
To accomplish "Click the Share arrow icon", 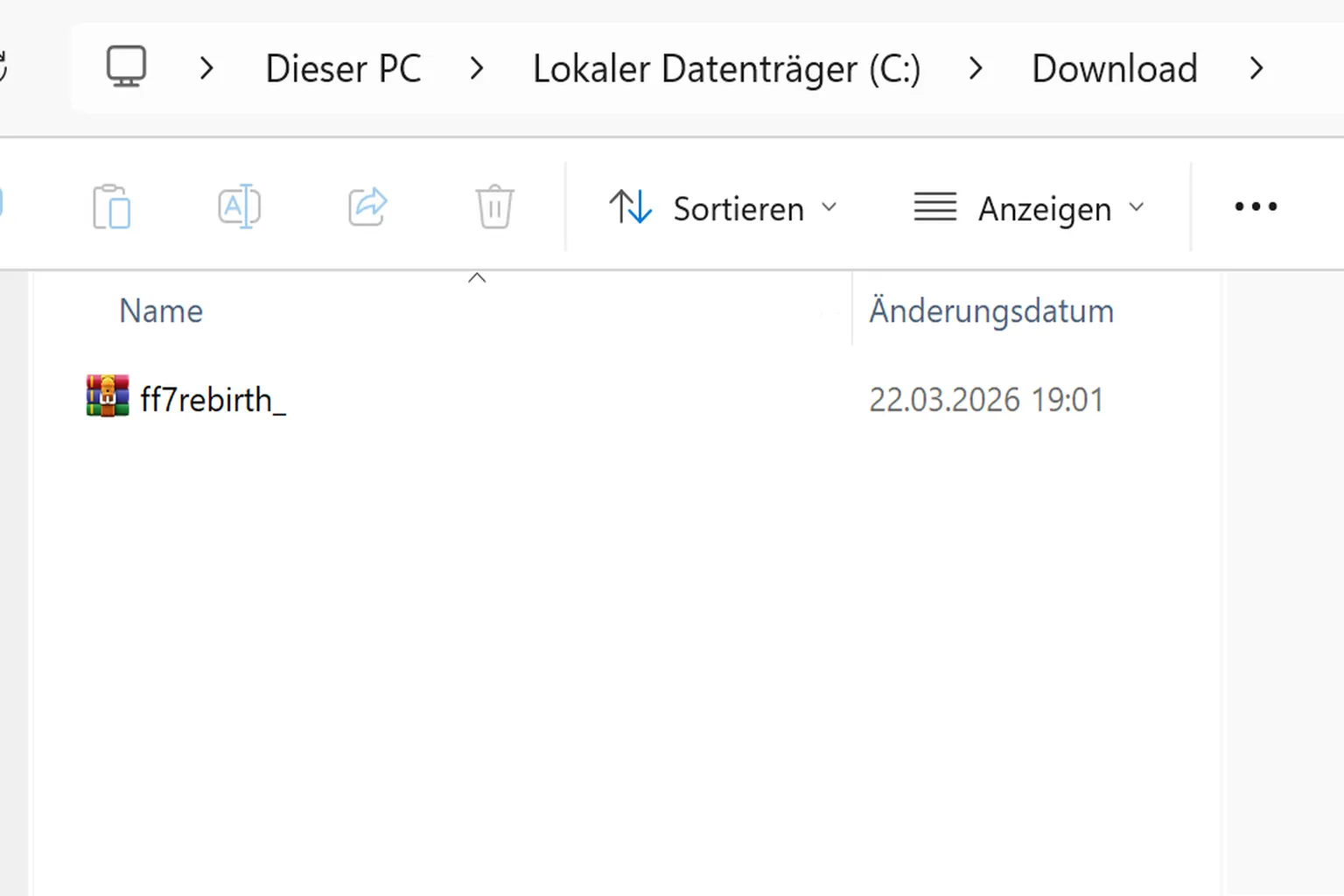I will (x=367, y=206).
